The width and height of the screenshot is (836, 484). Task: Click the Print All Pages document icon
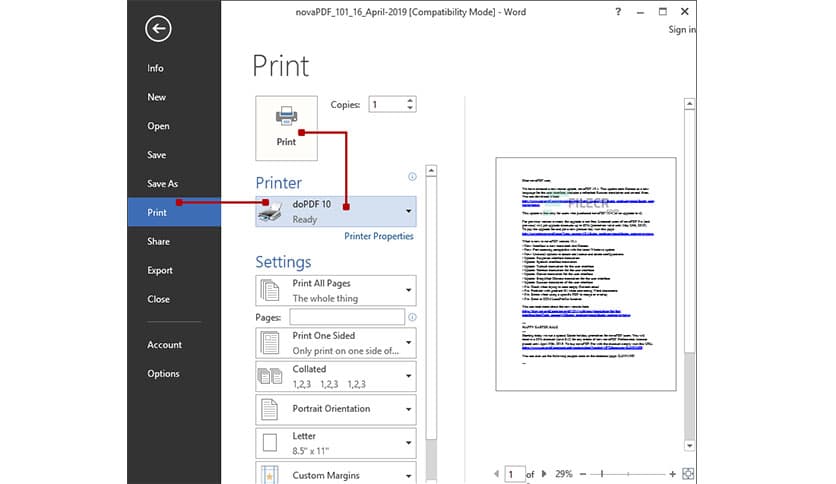pyautogui.click(x=270, y=291)
